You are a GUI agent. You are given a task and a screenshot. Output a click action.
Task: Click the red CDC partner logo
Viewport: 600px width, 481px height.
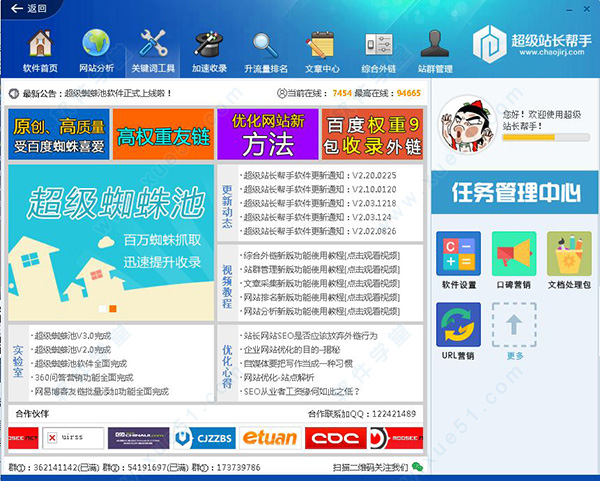pyautogui.click(x=336, y=438)
